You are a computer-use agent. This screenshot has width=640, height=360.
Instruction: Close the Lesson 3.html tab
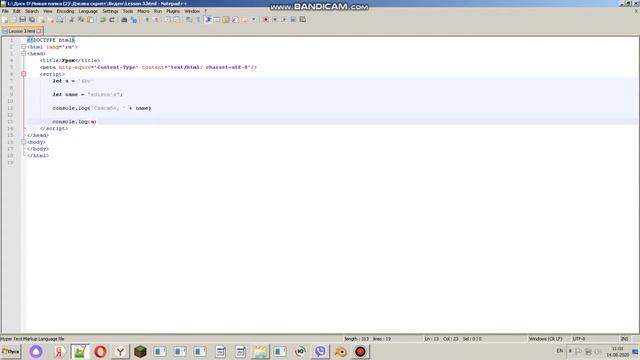(39, 31)
